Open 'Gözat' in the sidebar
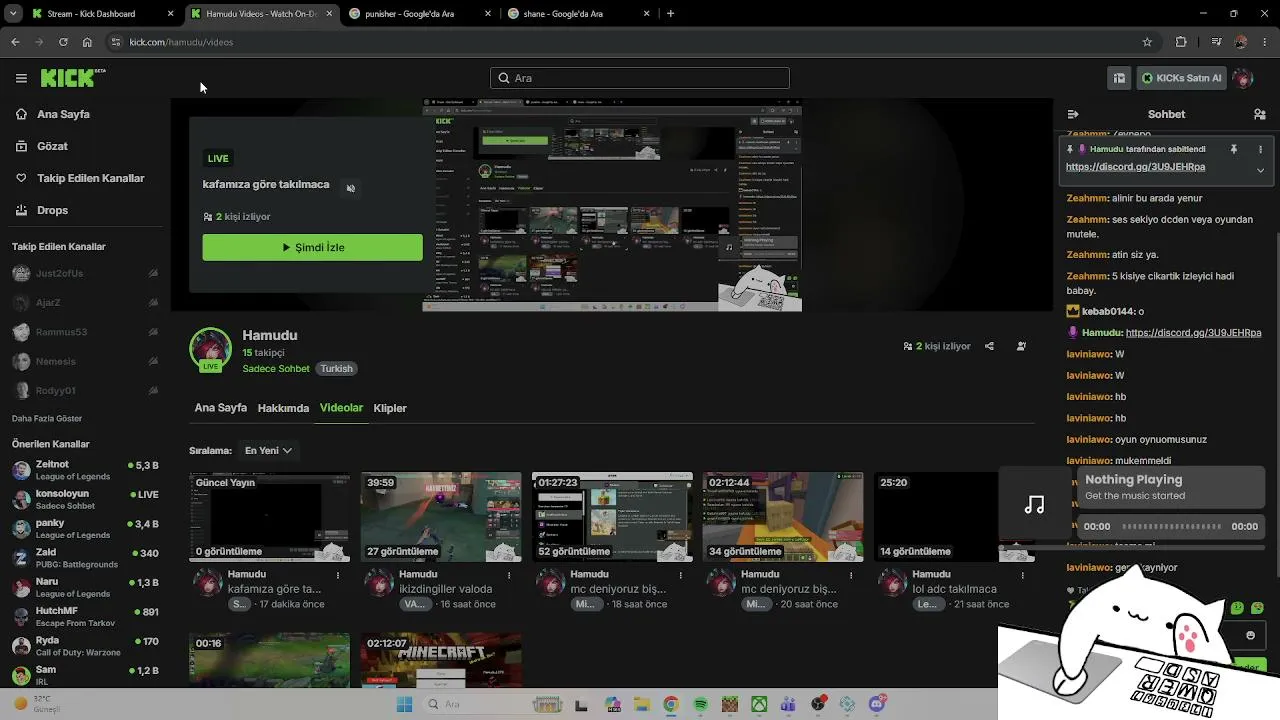The height and width of the screenshot is (720, 1280). pyautogui.click(x=52, y=146)
